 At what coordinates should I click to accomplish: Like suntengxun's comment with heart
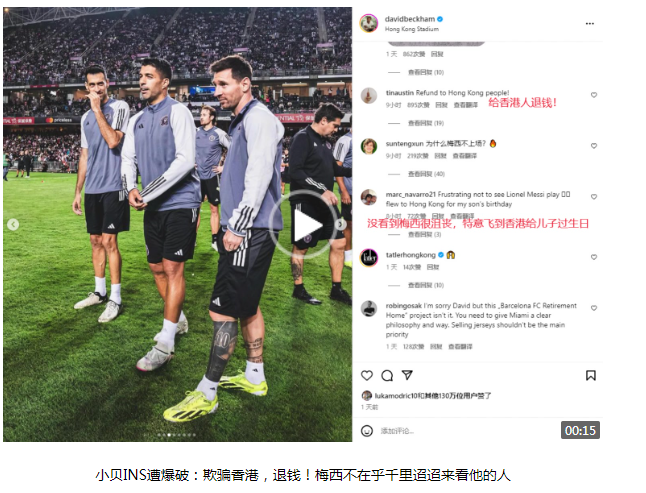click(594, 146)
